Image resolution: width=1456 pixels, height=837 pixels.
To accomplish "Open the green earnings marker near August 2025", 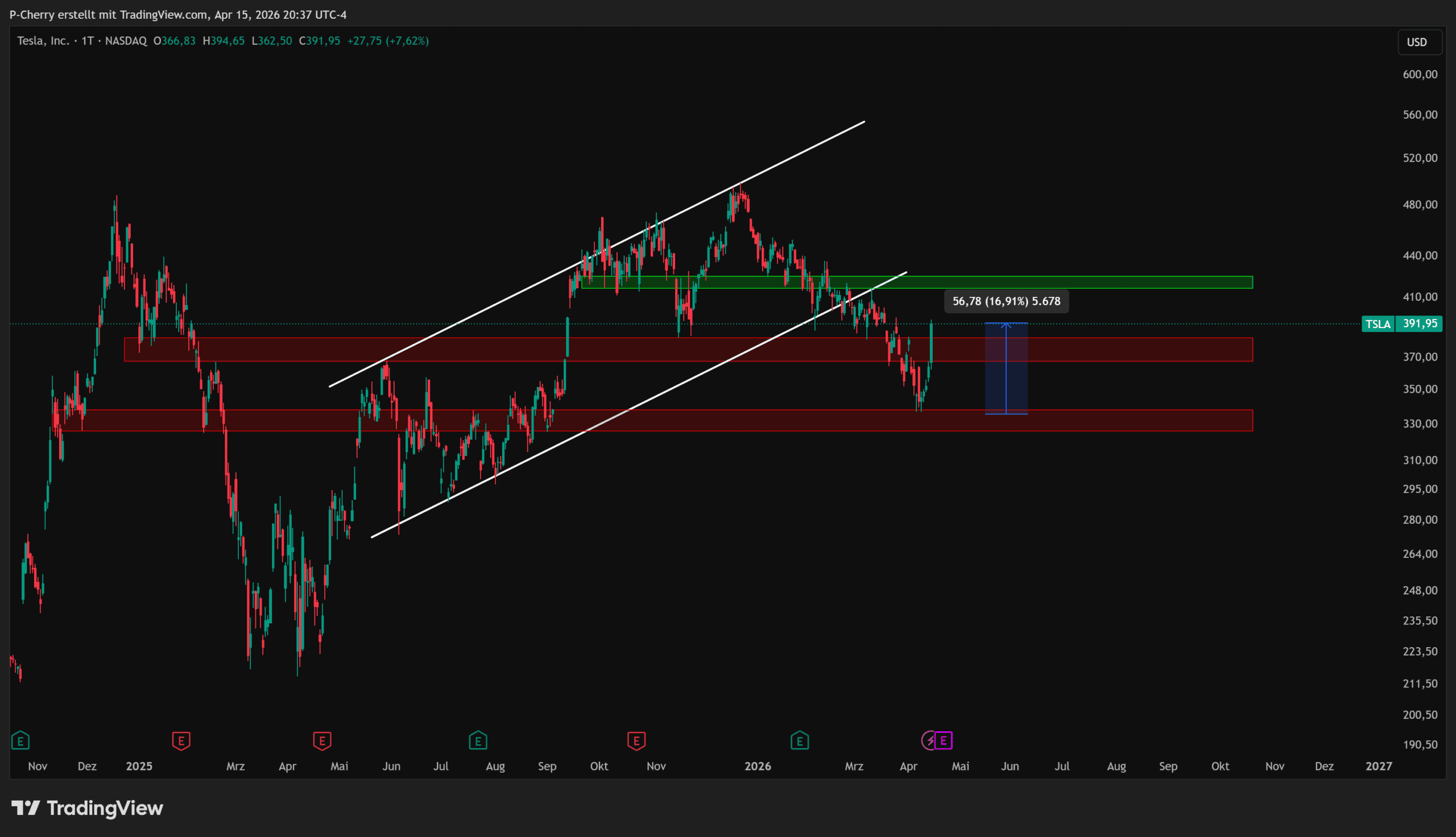I will 478,740.
